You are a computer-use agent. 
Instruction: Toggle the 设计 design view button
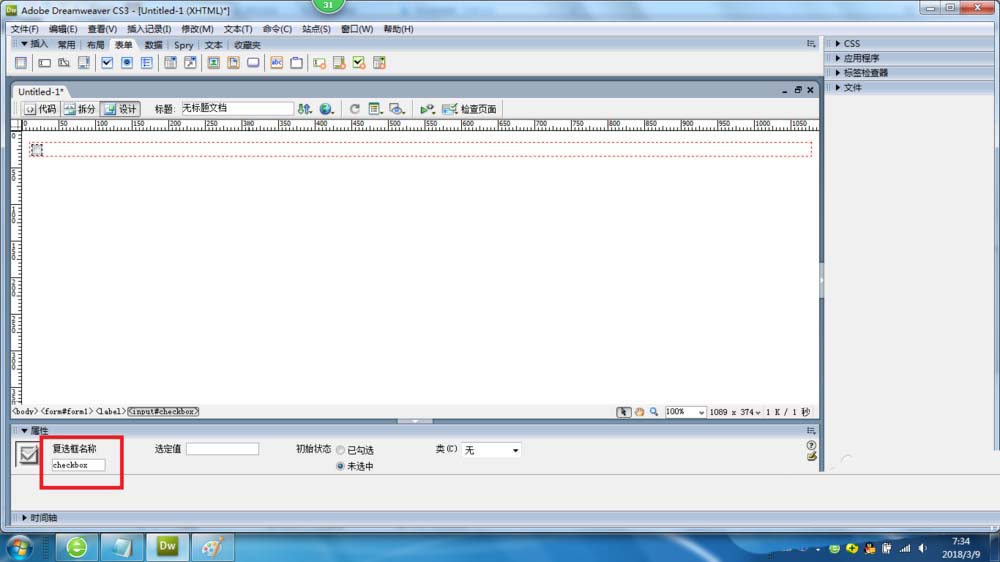coord(120,109)
